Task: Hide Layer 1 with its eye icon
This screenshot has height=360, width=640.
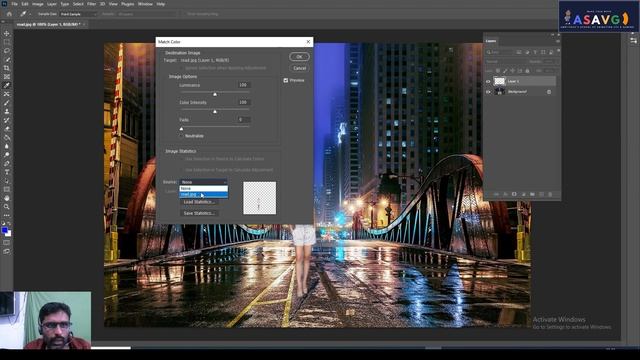Action: point(488,81)
